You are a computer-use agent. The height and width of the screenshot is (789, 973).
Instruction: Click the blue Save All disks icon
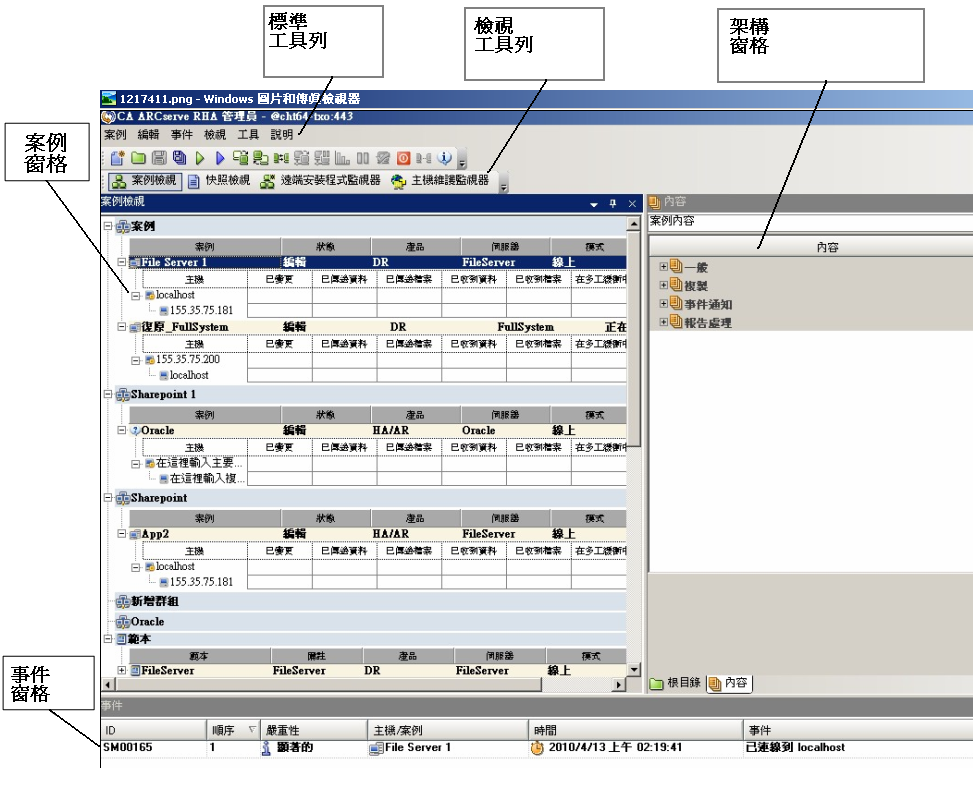[x=179, y=158]
